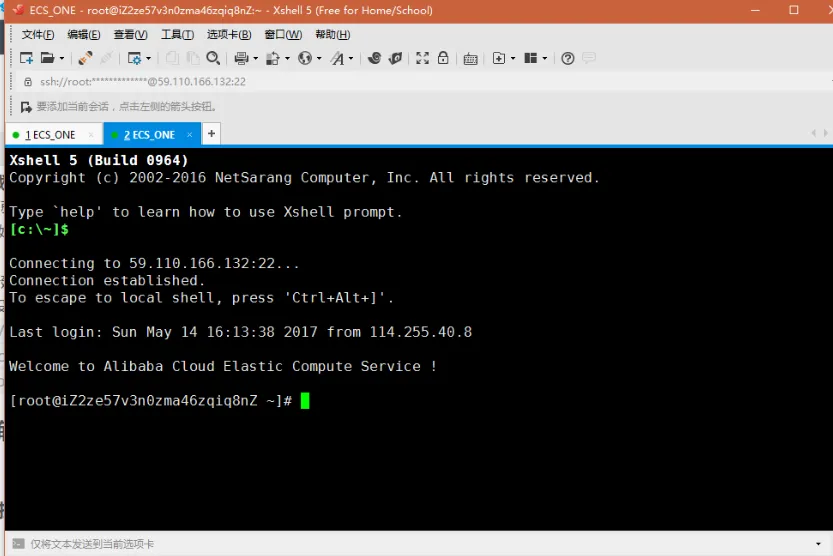Click the Lock screen padlock icon
Image resolution: width=833 pixels, height=556 pixels.
point(443,58)
